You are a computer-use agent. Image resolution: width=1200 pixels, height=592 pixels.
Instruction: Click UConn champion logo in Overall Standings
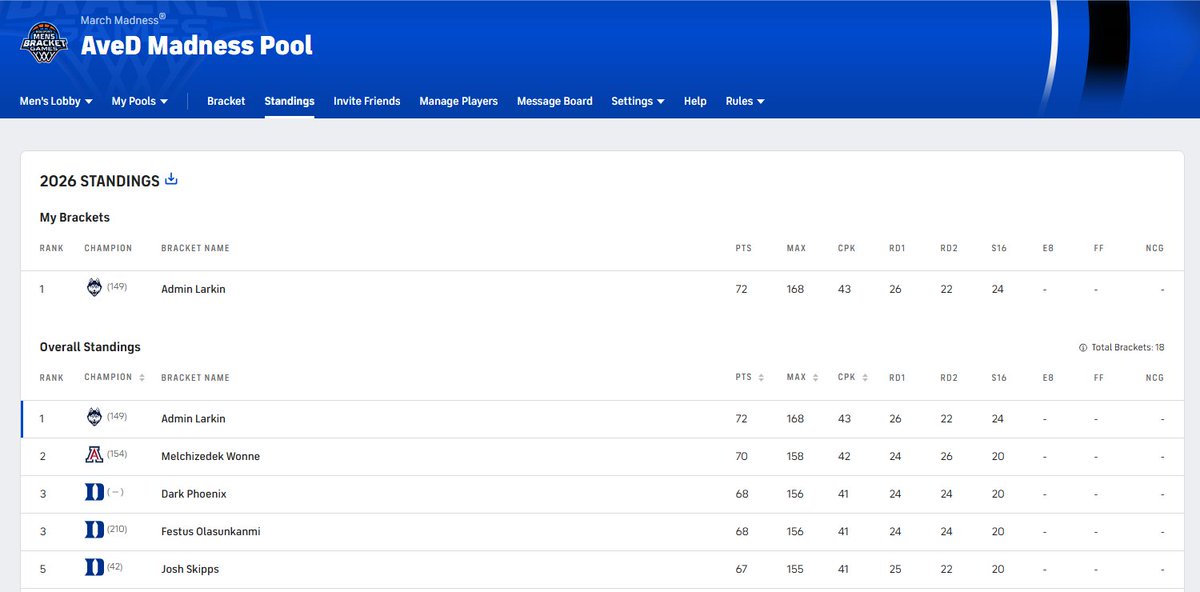tap(94, 418)
